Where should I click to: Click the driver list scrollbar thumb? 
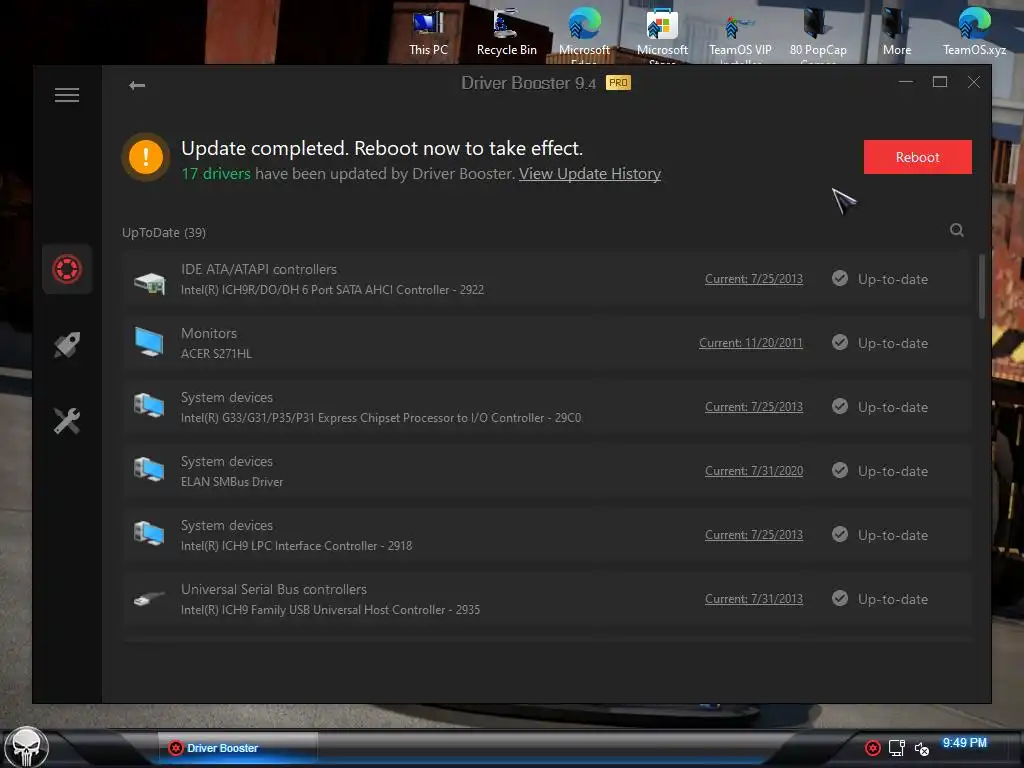click(982, 286)
